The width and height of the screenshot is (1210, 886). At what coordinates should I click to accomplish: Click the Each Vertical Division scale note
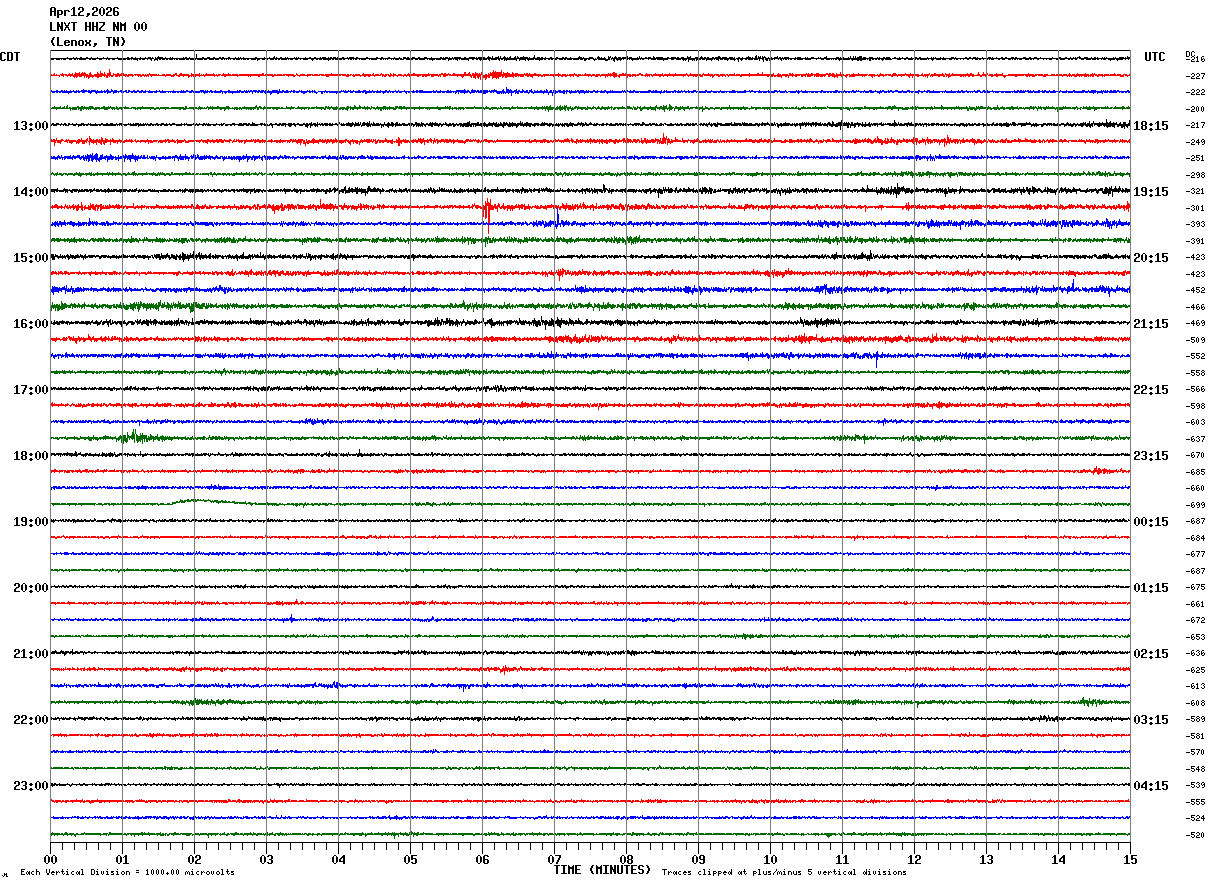coord(127,873)
